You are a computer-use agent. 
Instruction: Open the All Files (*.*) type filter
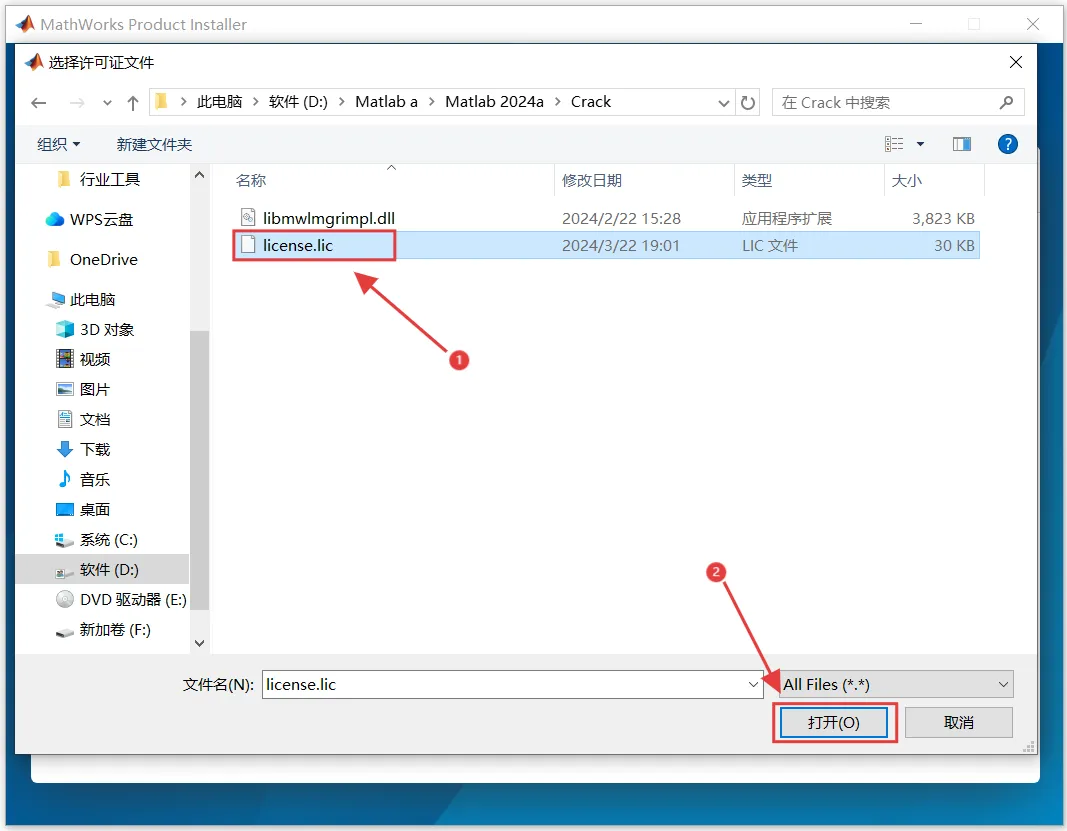896,685
